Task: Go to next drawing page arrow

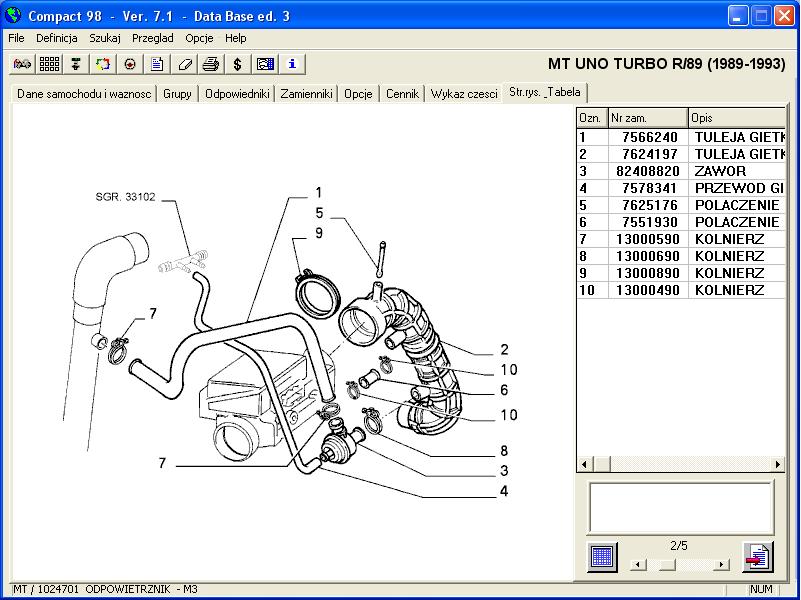Action: [721, 565]
